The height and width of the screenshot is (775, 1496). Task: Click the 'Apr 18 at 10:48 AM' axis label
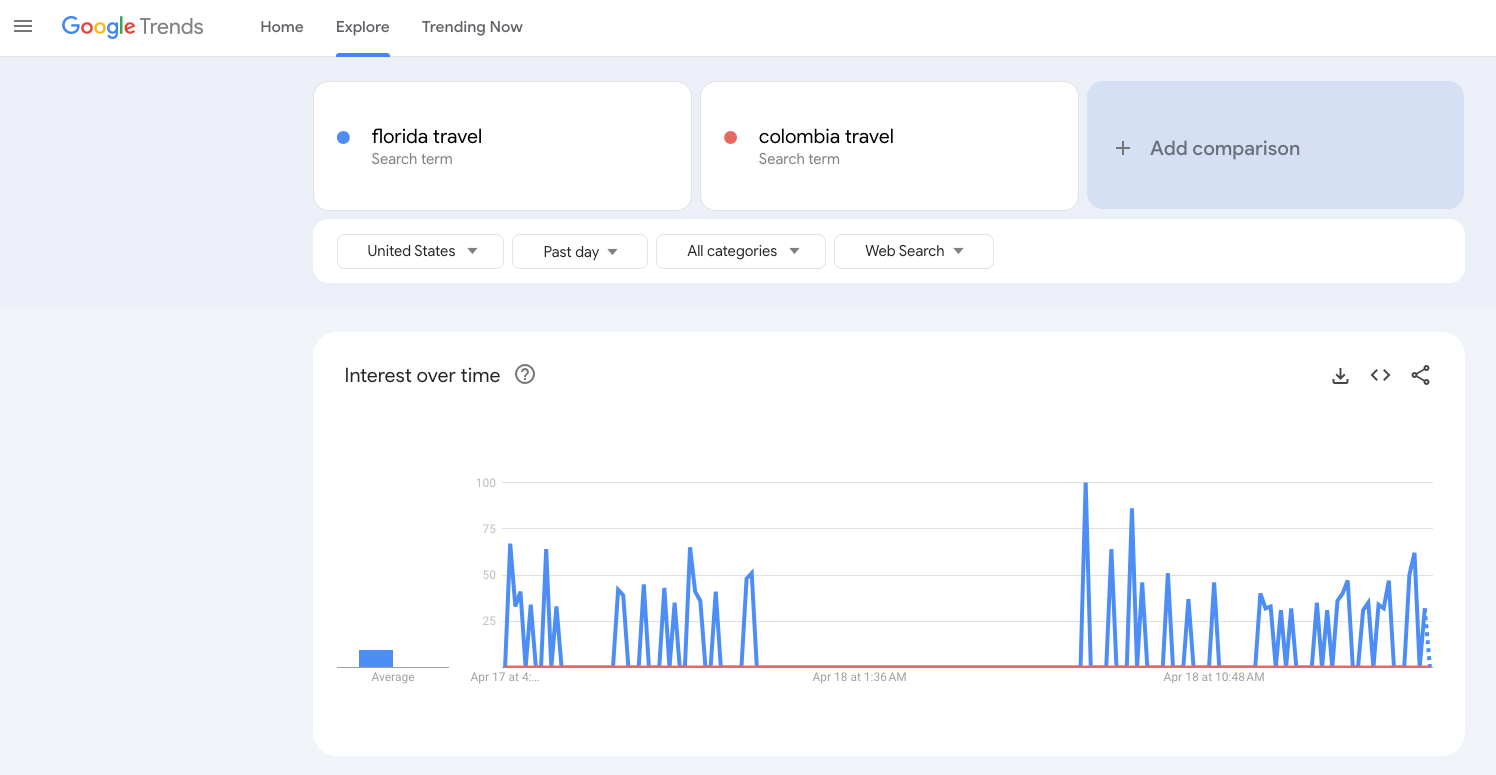(1214, 677)
